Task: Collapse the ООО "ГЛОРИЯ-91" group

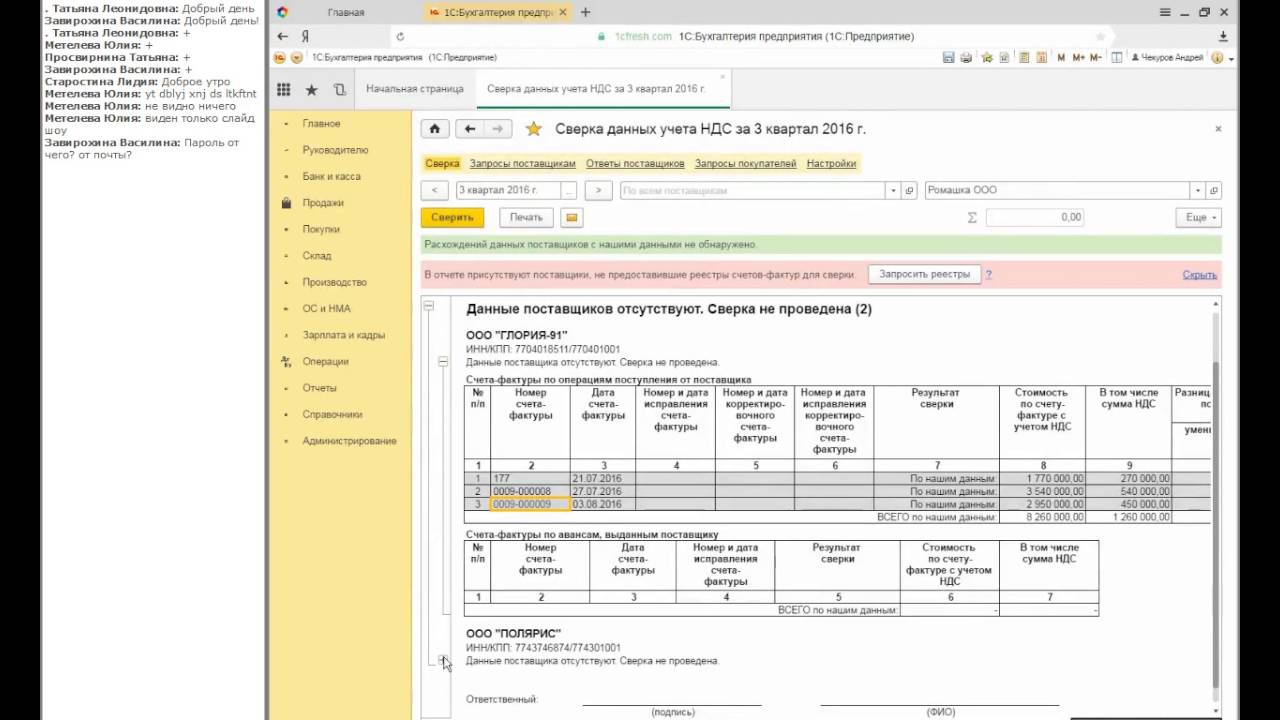Action: coord(443,362)
